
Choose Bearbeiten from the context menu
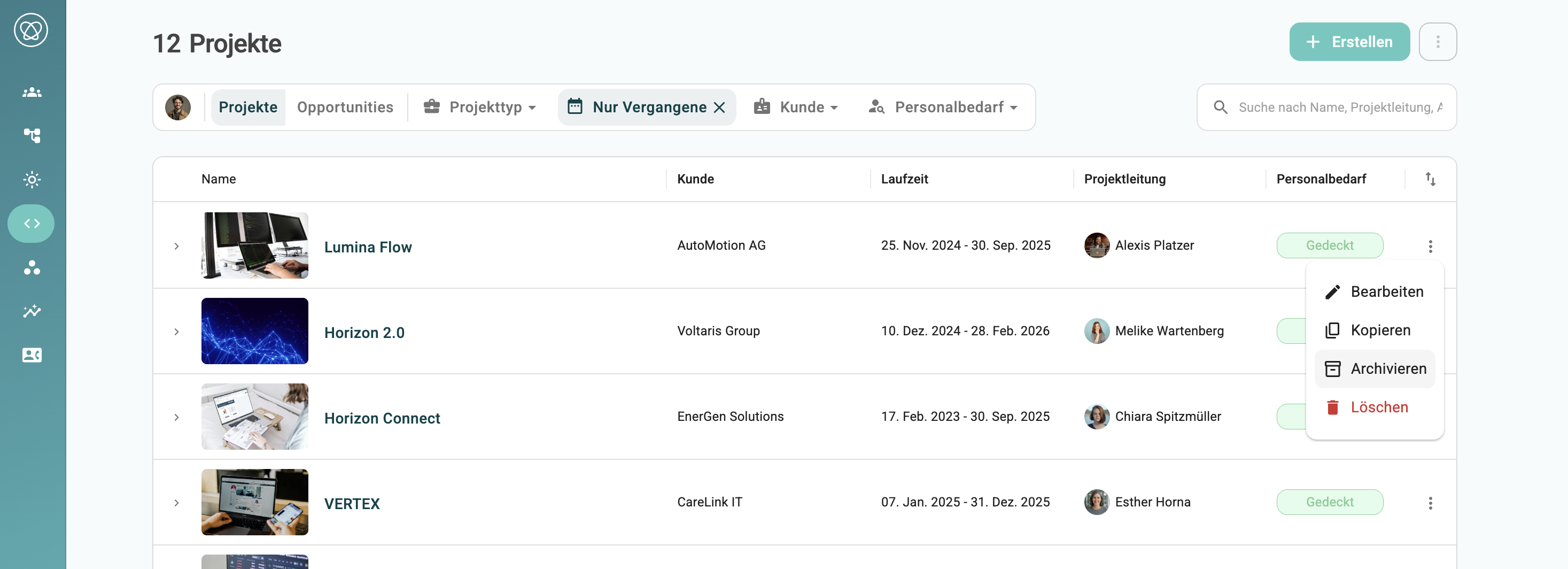tap(1375, 292)
